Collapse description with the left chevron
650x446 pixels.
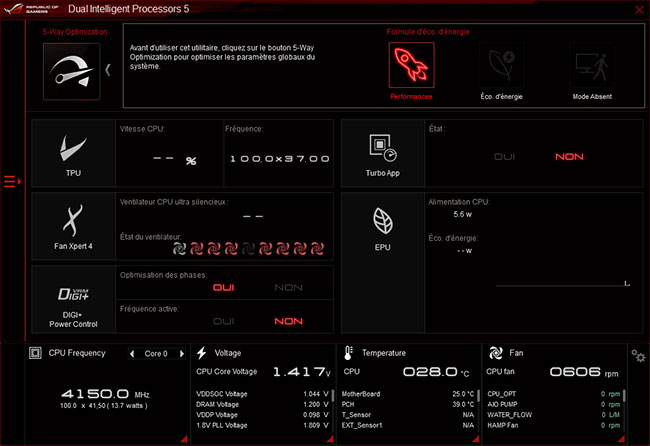tap(108, 69)
